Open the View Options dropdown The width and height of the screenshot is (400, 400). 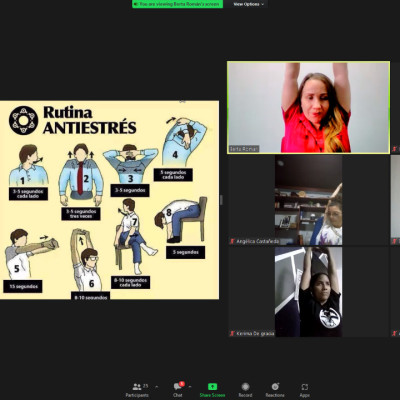pos(248,4)
